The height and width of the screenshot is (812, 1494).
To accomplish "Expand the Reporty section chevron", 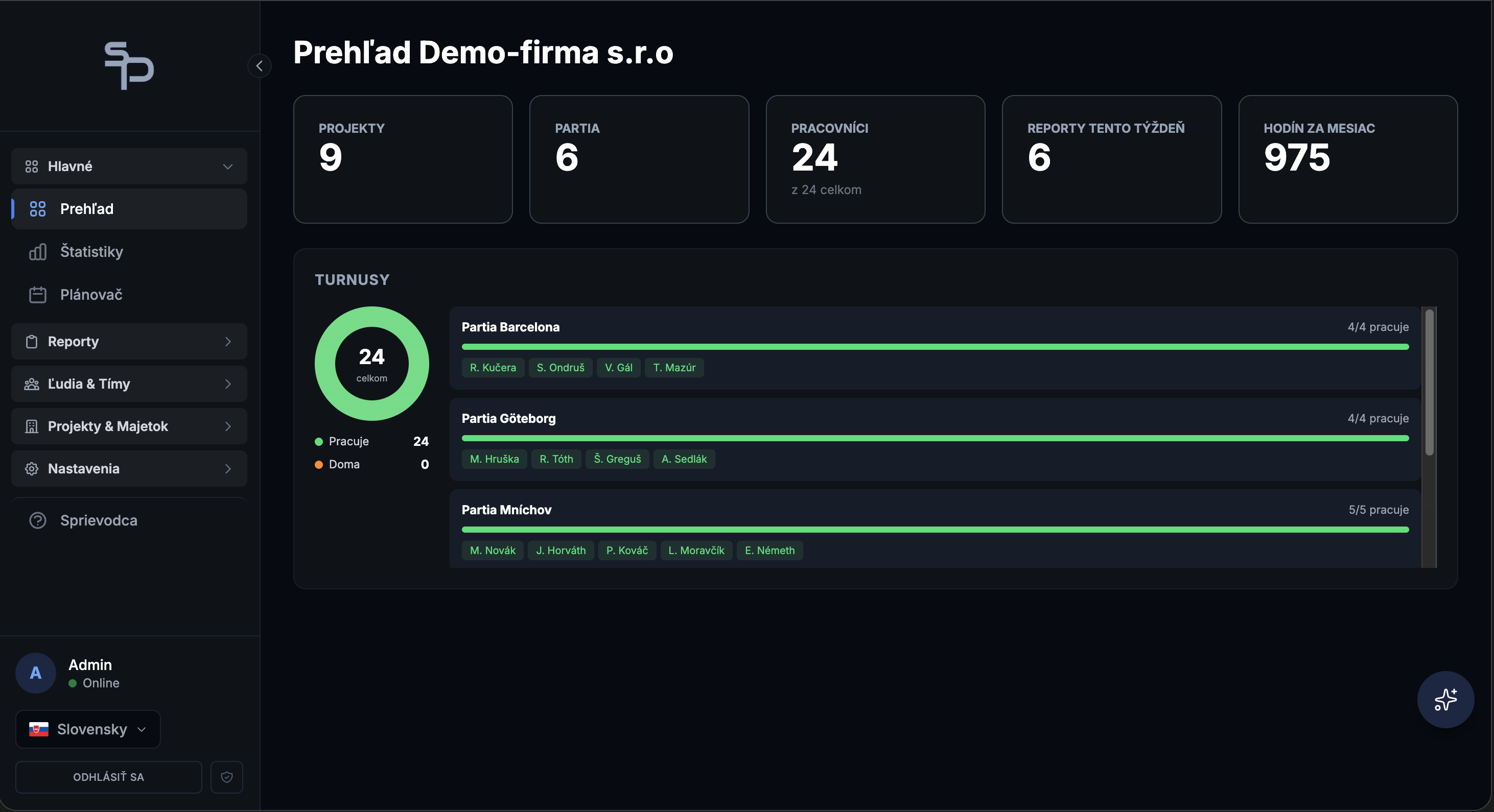I will (228, 341).
